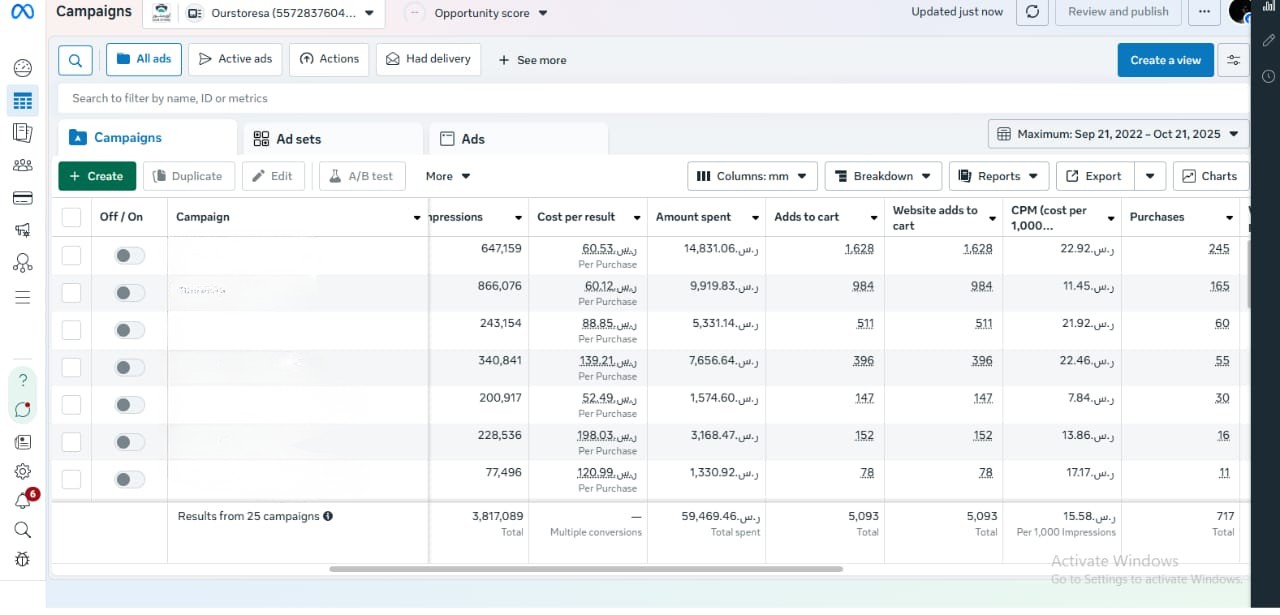The height and width of the screenshot is (615, 1280).
Task: Tick the checkbox for the second campaign row
Action: 71,293
